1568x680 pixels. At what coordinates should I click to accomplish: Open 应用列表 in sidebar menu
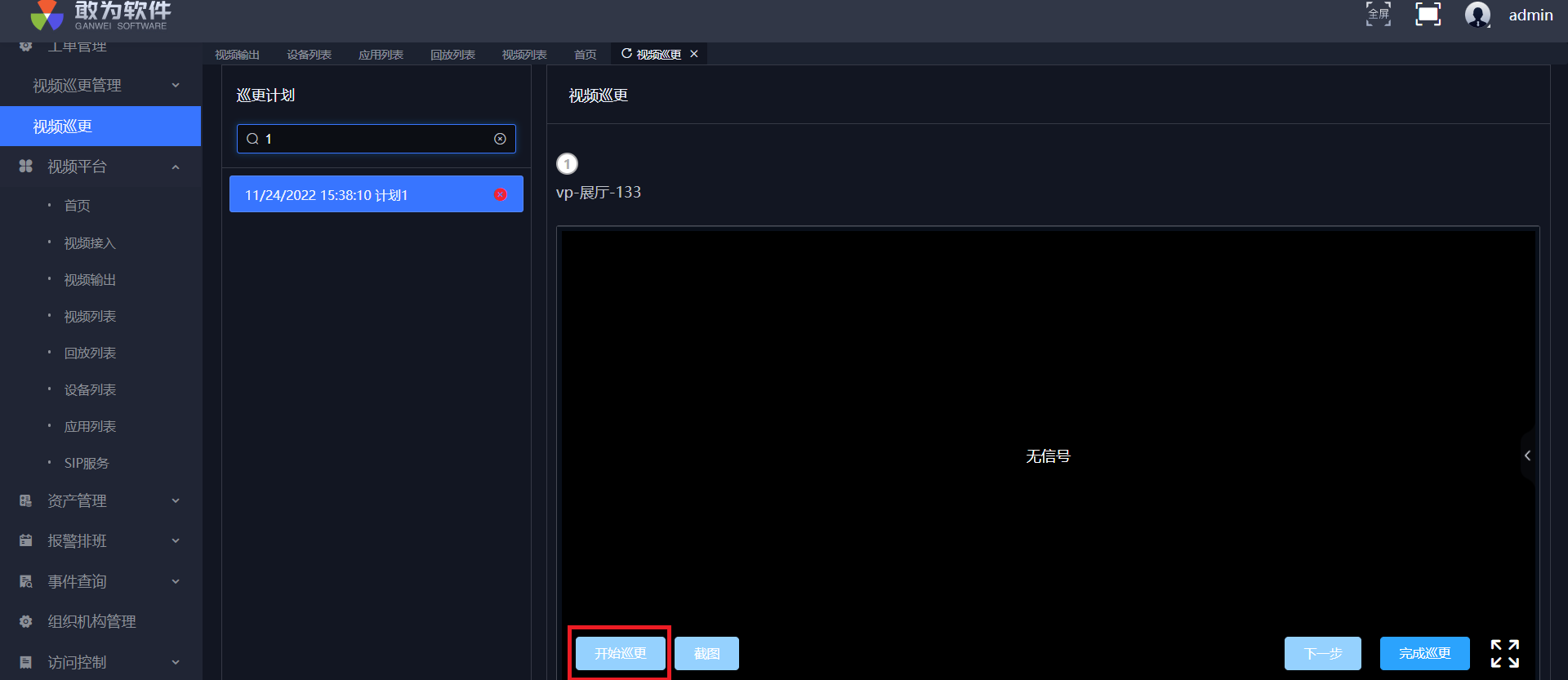(x=90, y=426)
